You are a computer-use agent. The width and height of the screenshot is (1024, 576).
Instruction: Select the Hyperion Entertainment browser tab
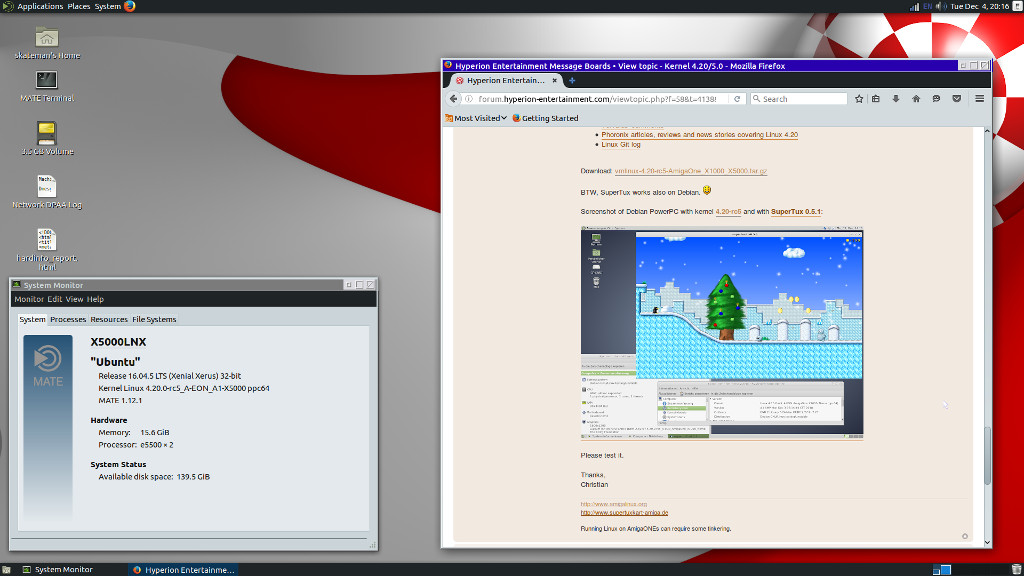506,80
